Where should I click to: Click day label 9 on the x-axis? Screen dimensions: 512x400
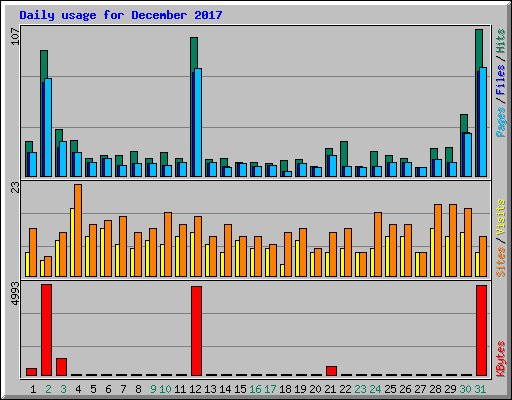tap(153, 389)
